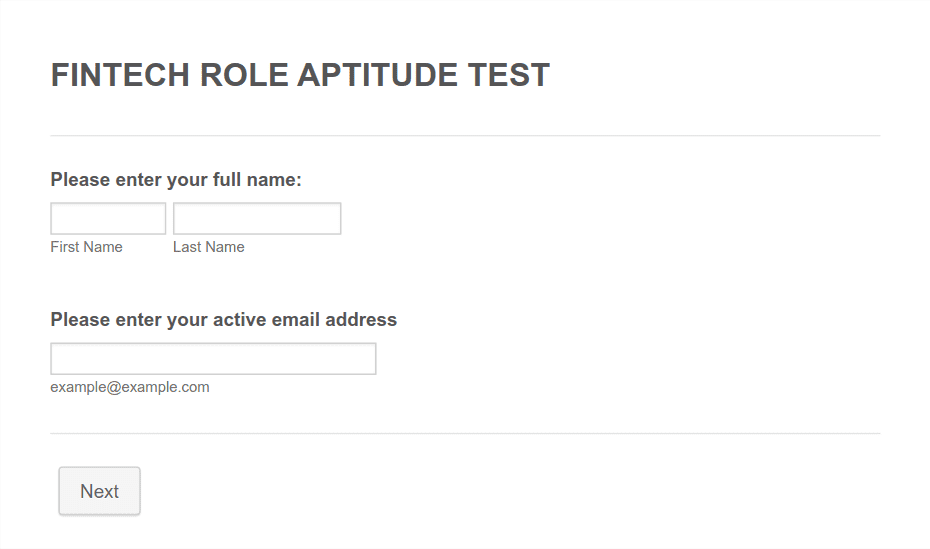930x549 pixels.
Task: Click the word 'APTITUDE' in the heading
Action: point(377,75)
